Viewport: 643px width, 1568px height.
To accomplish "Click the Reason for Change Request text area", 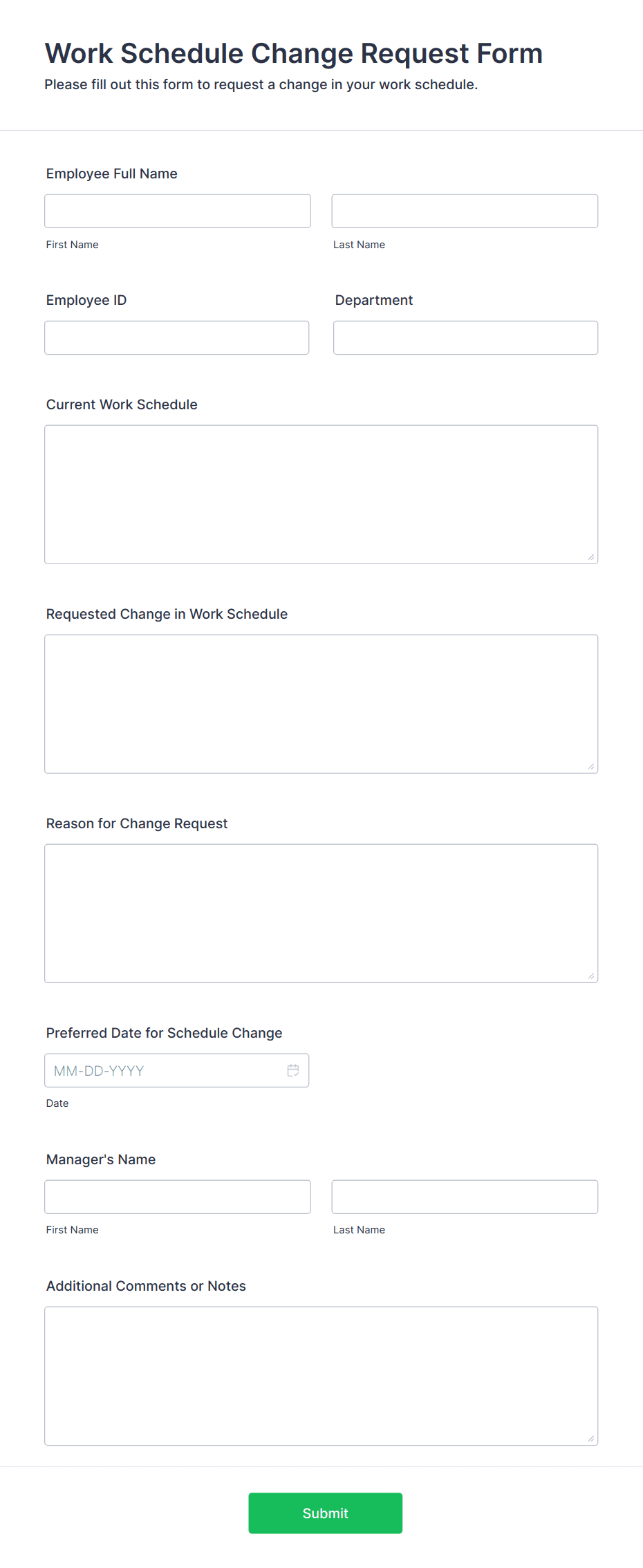I will coord(321,913).
